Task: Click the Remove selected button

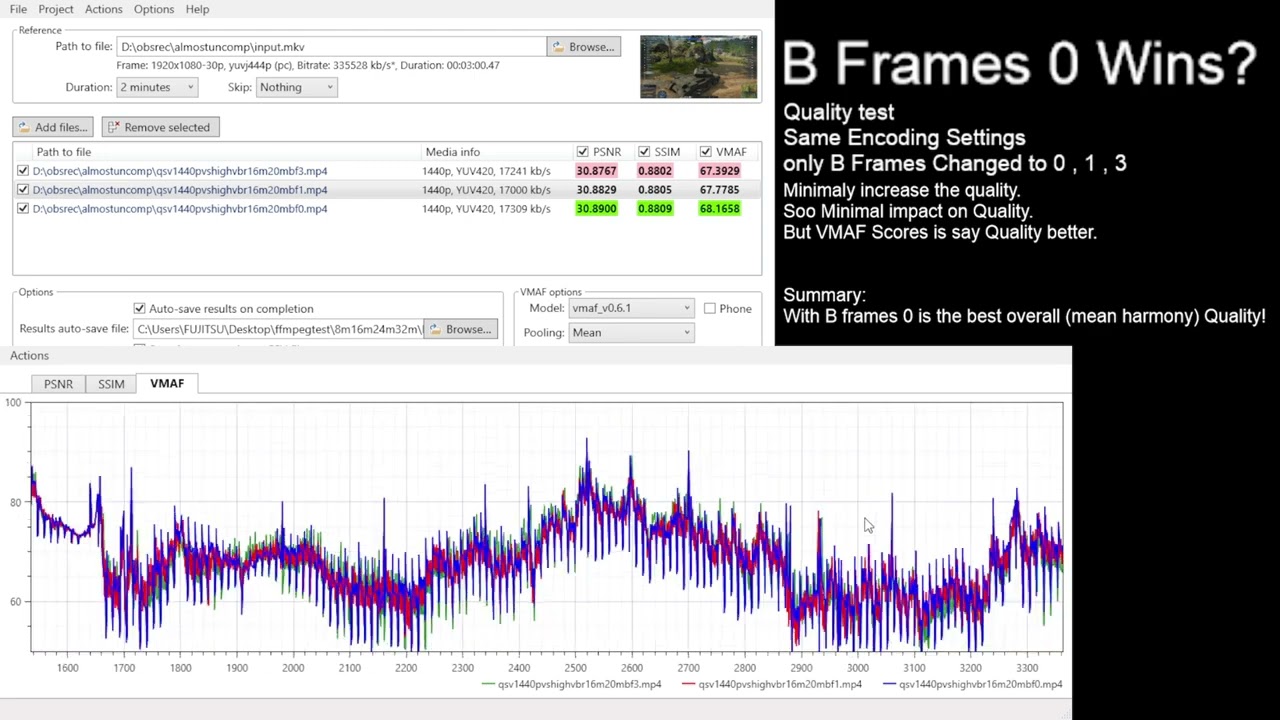Action: pyautogui.click(x=159, y=127)
